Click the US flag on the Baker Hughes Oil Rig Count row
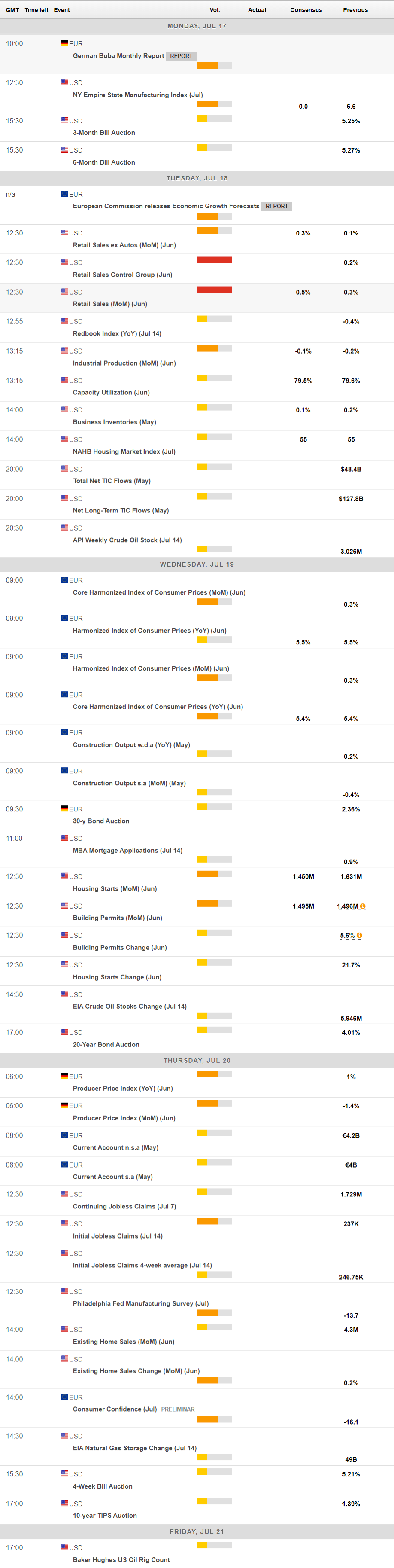The height and width of the screenshot is (1568, 394). click(x=64, y=1547)
